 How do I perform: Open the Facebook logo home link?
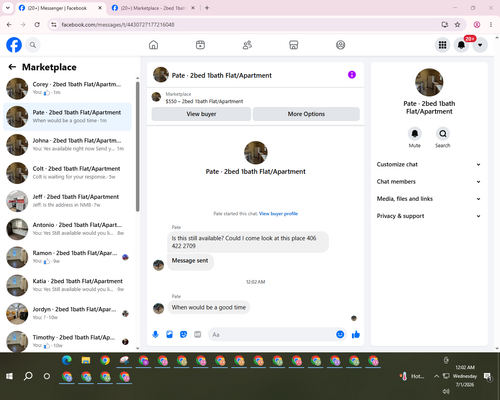click(14, 45)
